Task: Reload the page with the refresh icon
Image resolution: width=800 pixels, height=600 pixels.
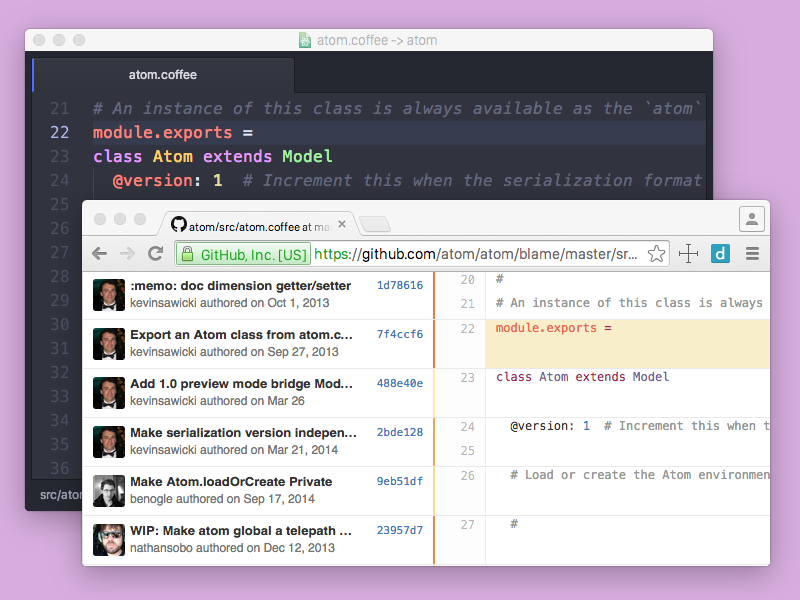Action: coord(157,254)
